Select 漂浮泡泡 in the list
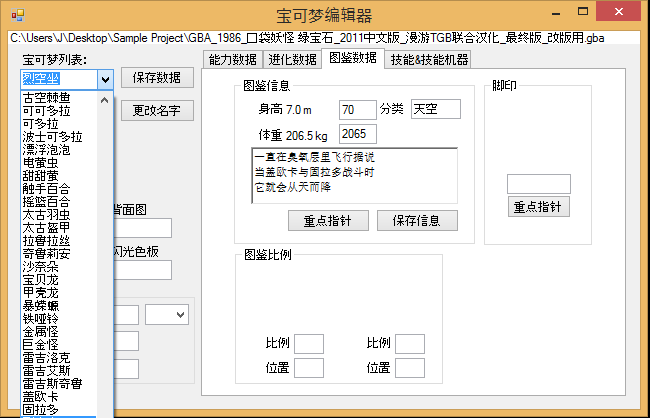Screen dimensions: 650x418 [59, 150]
